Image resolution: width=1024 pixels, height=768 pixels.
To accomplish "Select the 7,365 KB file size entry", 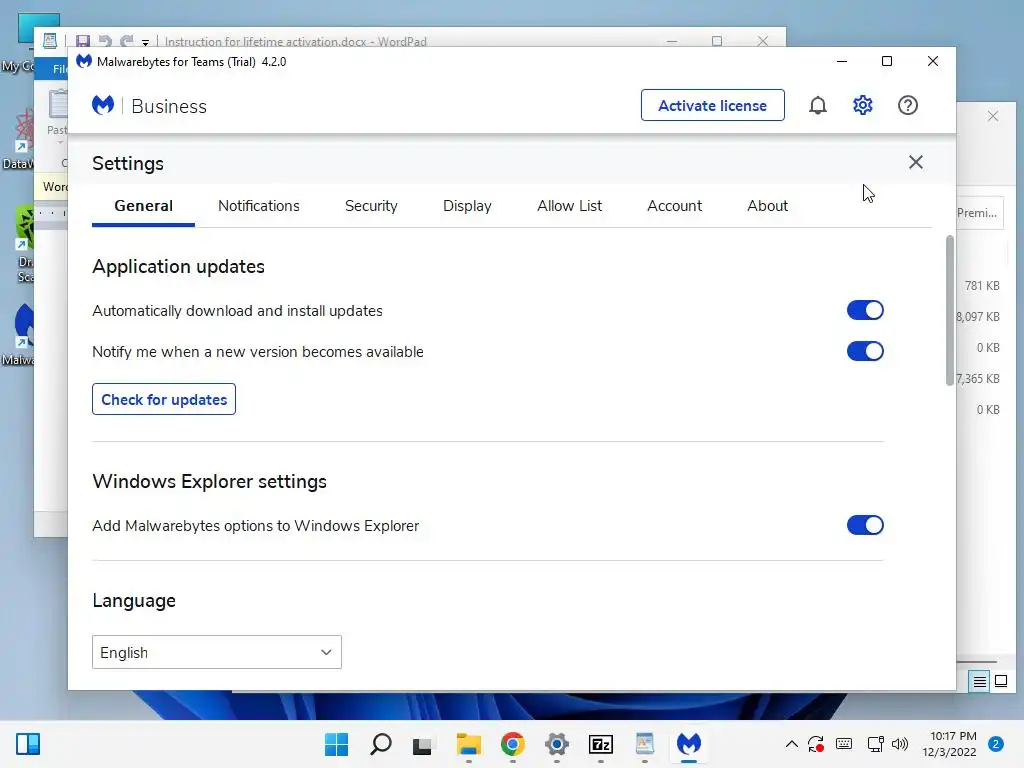I will pos(978,379).
